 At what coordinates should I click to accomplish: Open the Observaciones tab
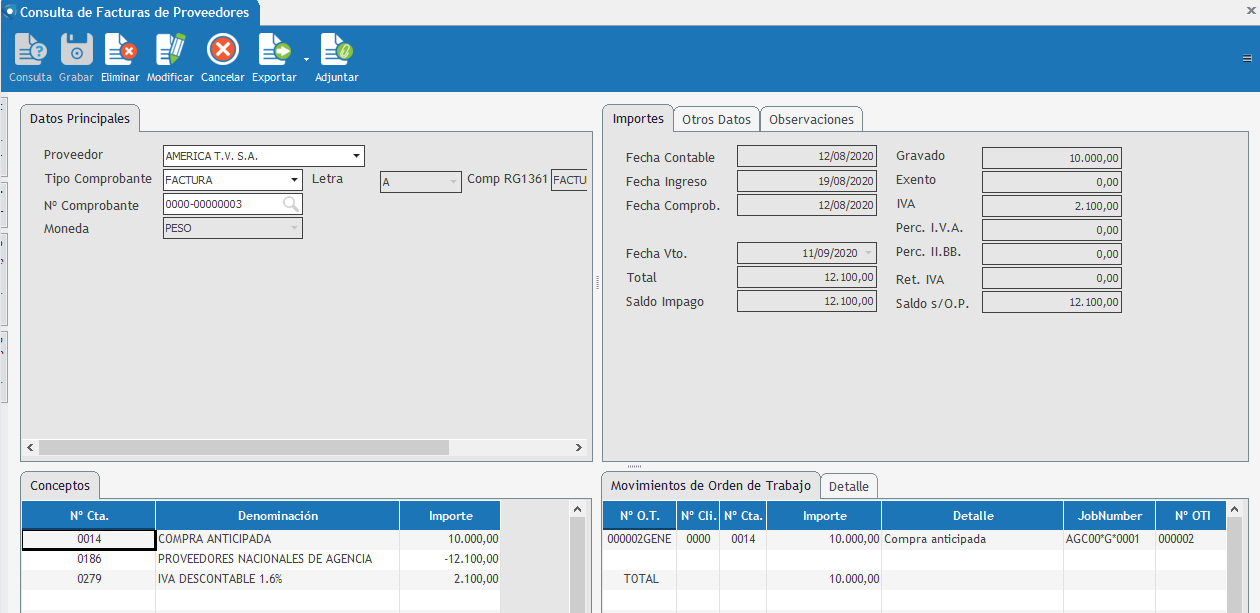coord(811,119)
